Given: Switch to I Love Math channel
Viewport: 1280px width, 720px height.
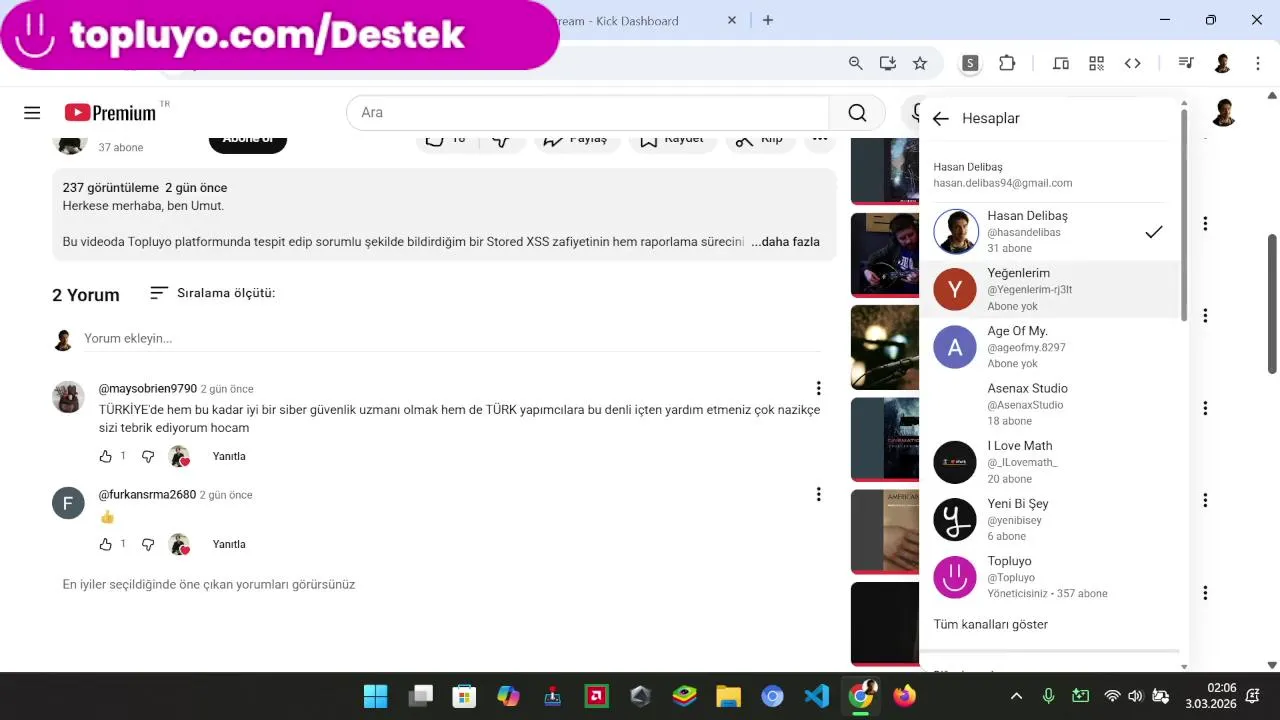Looking at the screenshot, I should [x=1050, y=462].
